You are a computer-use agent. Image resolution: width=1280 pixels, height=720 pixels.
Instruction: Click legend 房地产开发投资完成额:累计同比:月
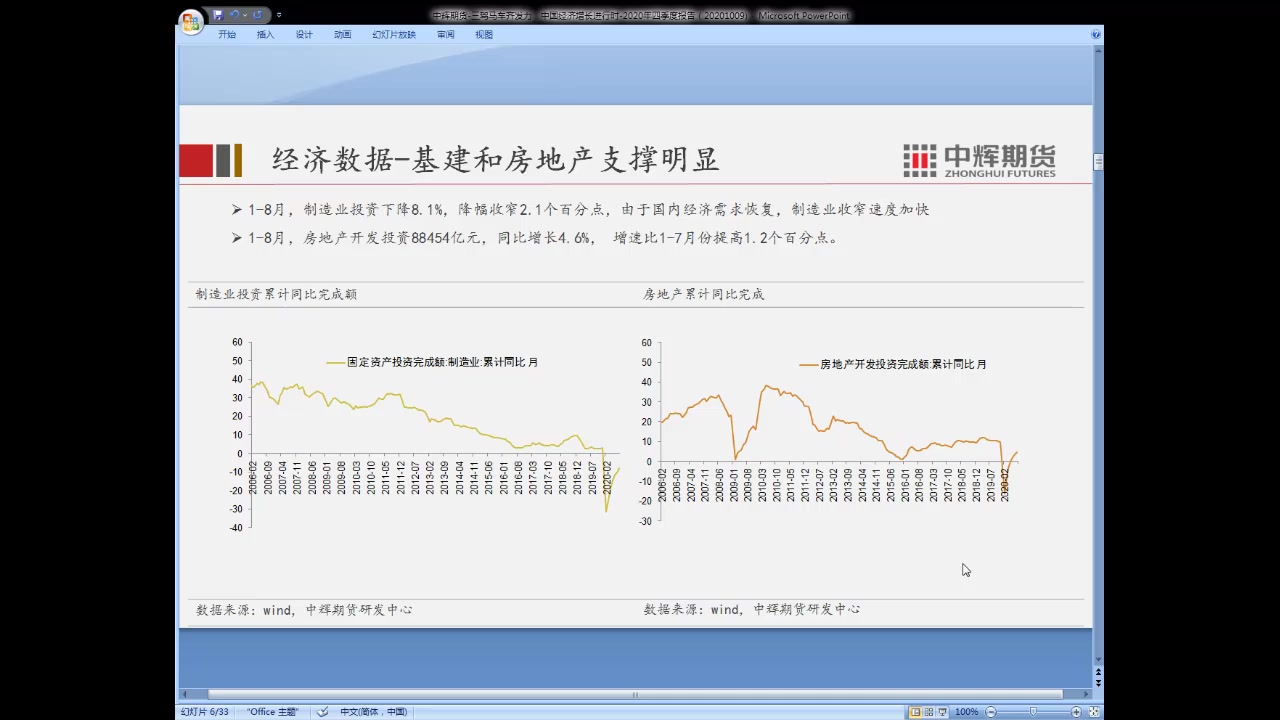893,365
